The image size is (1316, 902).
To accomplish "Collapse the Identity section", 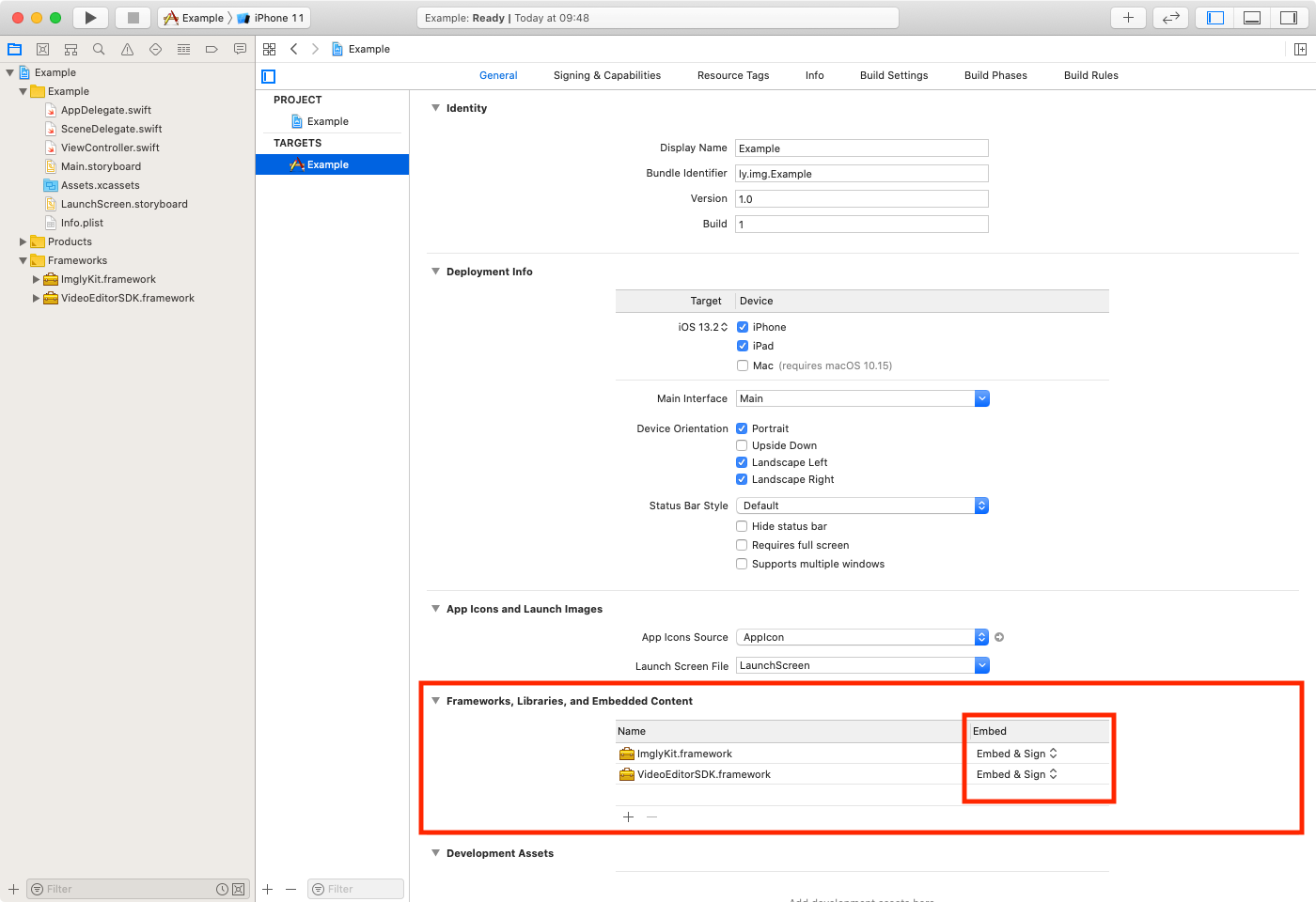I will [x=435, y=108].
